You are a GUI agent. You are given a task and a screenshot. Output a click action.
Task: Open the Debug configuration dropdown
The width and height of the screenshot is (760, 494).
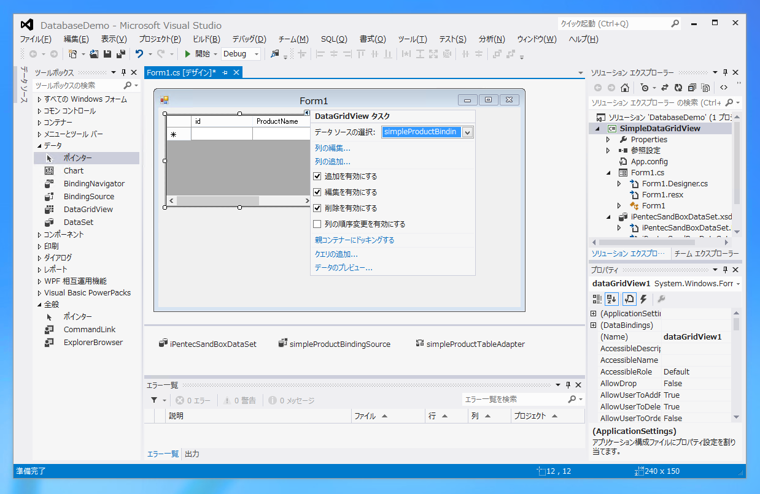tap(256, 54)
